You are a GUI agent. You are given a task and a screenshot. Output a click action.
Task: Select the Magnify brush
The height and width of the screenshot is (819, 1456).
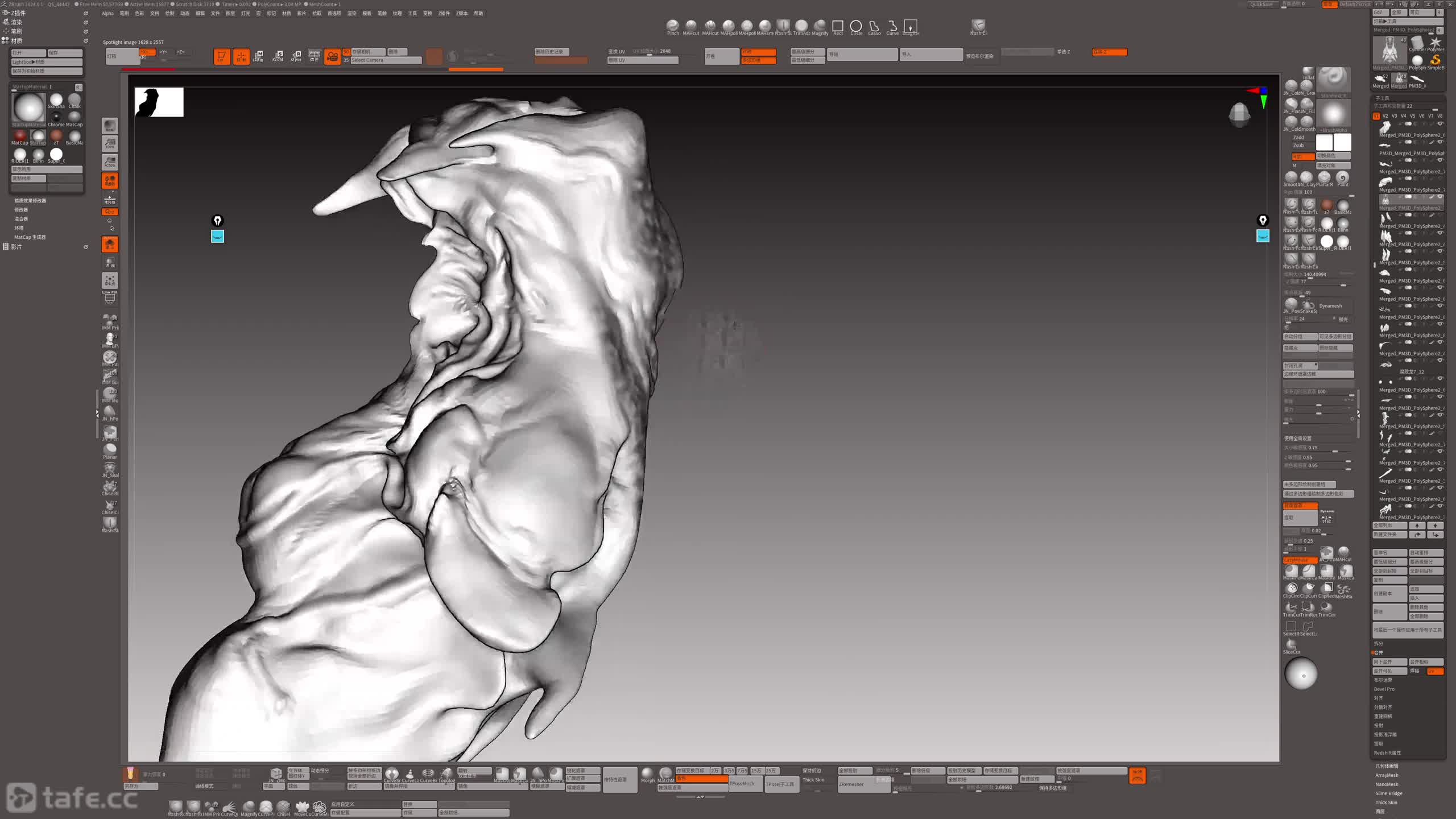820,26
